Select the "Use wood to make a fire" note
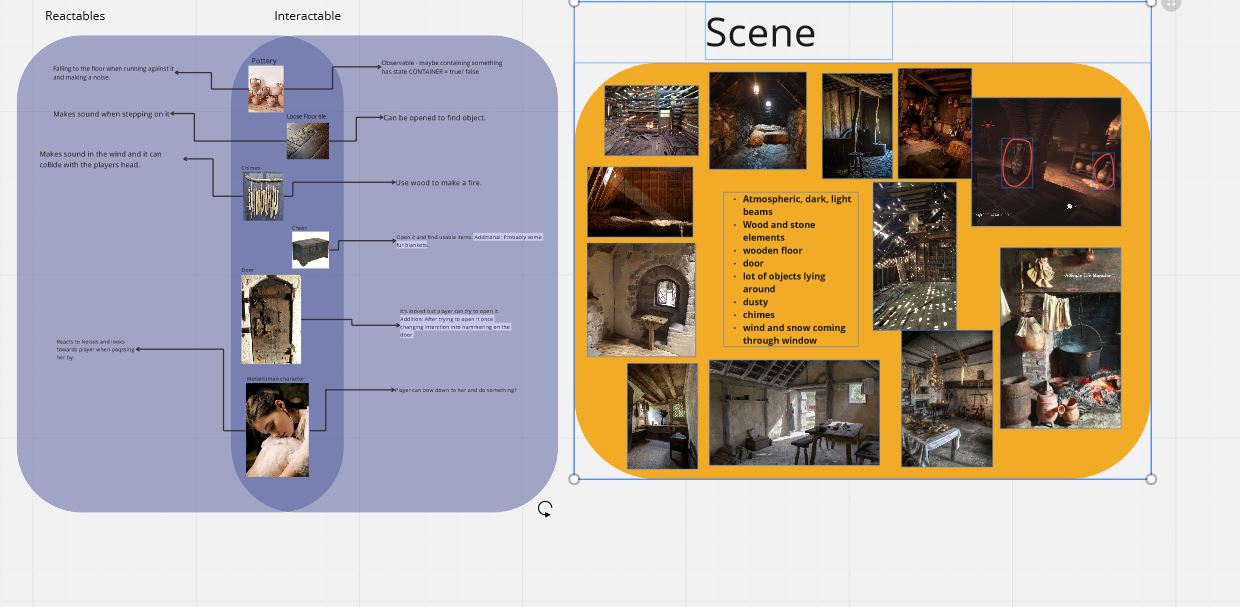The width and height of the screenshot is (1240, 607). 438,183
